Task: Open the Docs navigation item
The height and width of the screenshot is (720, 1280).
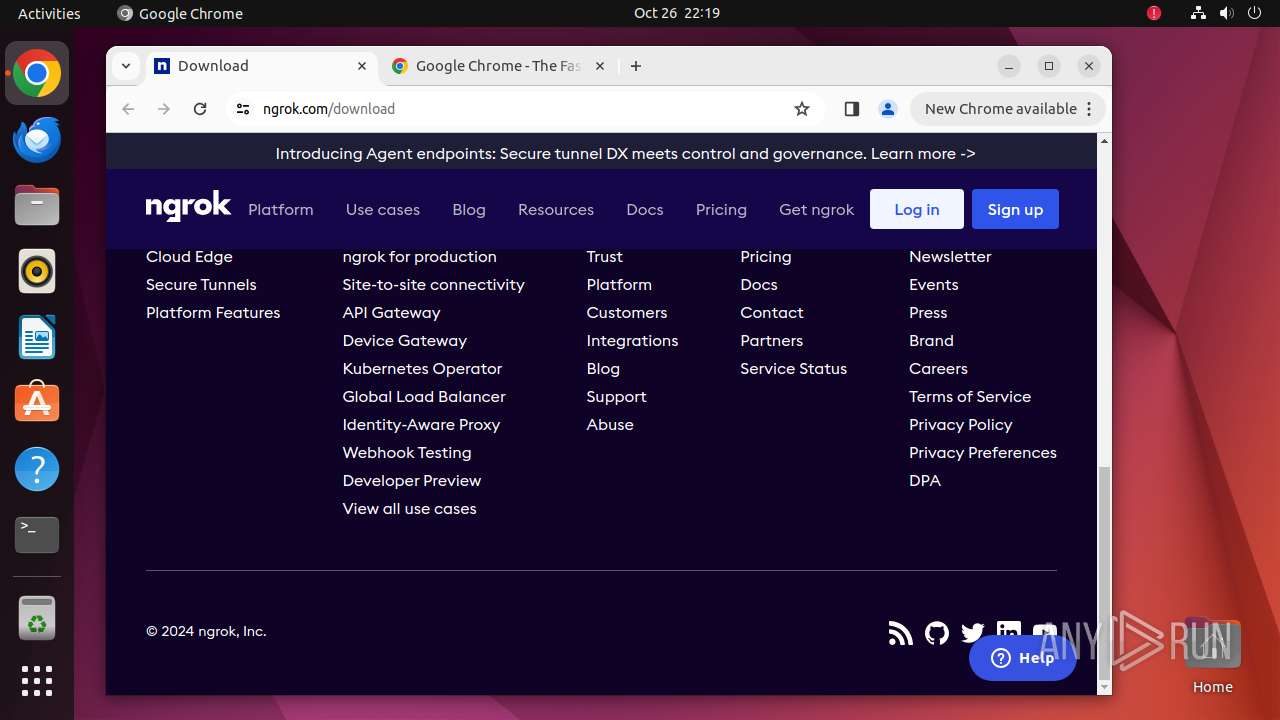Action: 645,209
